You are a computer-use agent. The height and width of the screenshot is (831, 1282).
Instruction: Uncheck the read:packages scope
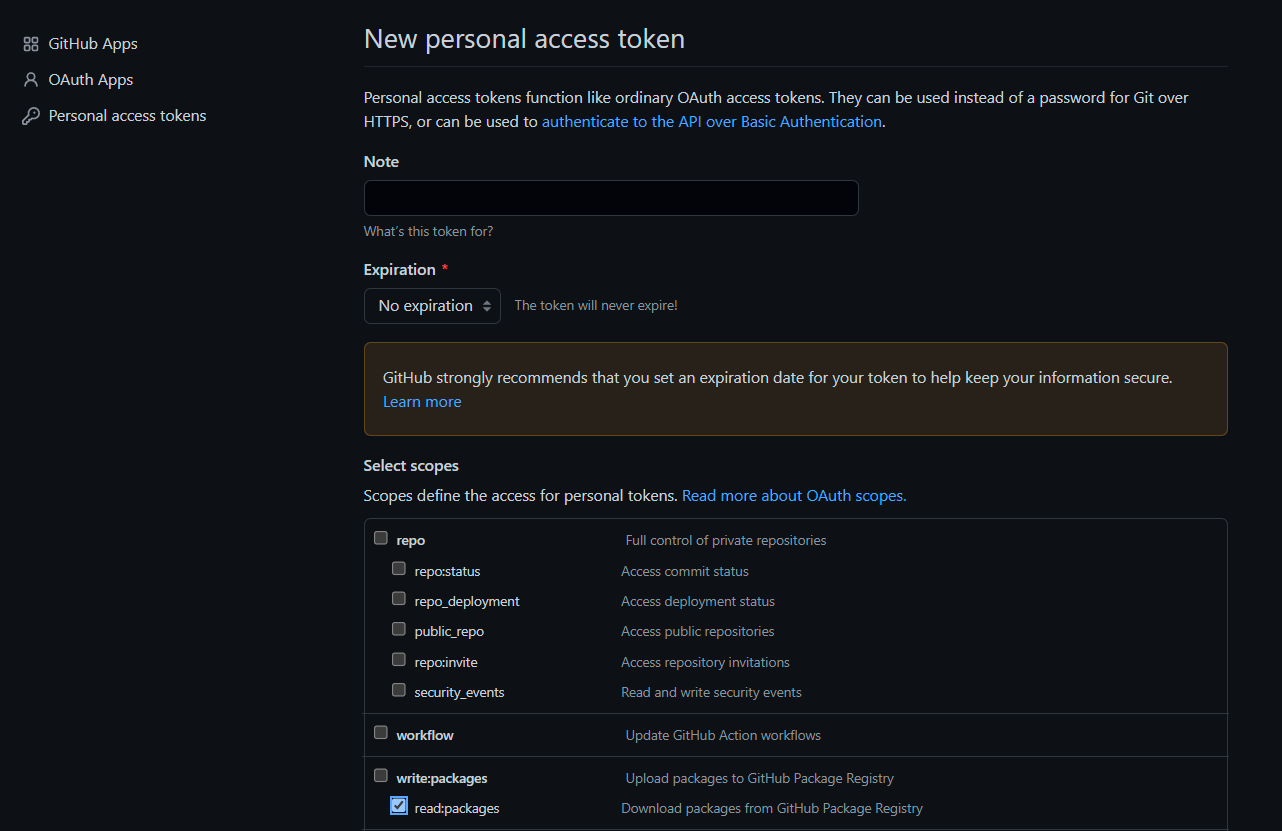(x=399, y=806)
